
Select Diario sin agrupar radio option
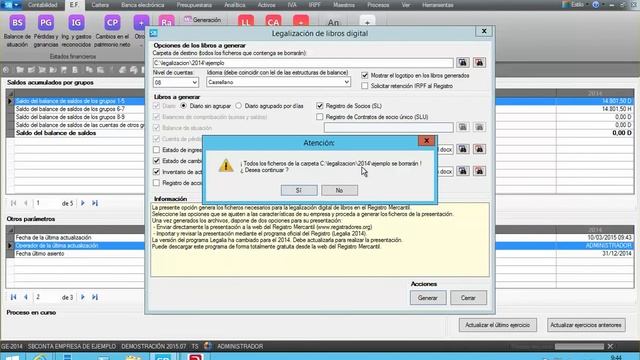click(184, 106)
